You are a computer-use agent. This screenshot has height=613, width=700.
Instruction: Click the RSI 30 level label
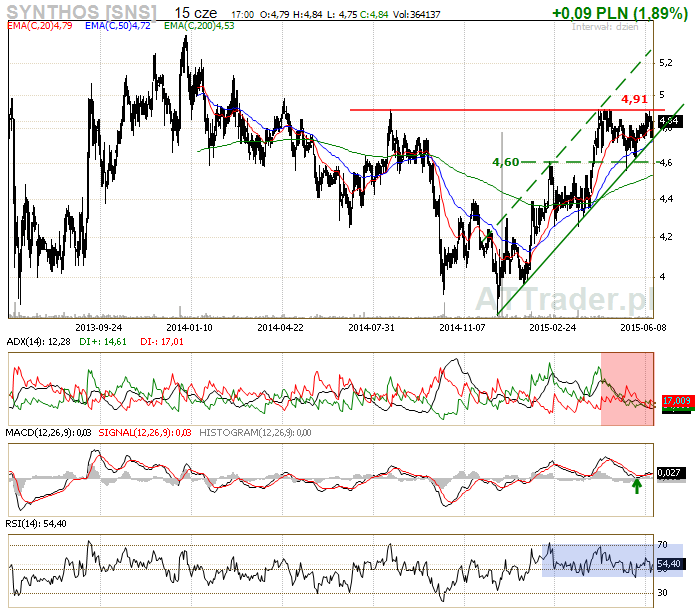tap(662, 593)
